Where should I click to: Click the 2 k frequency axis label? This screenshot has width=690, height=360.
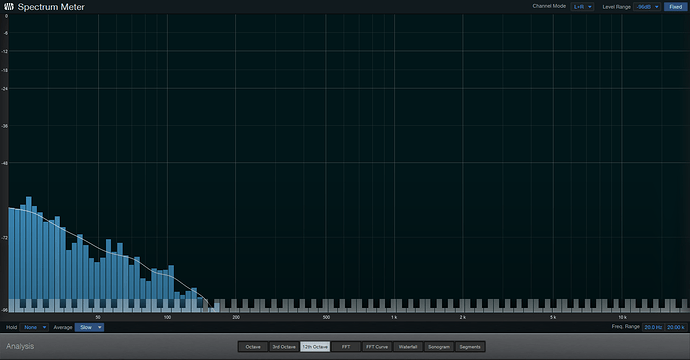462,317
